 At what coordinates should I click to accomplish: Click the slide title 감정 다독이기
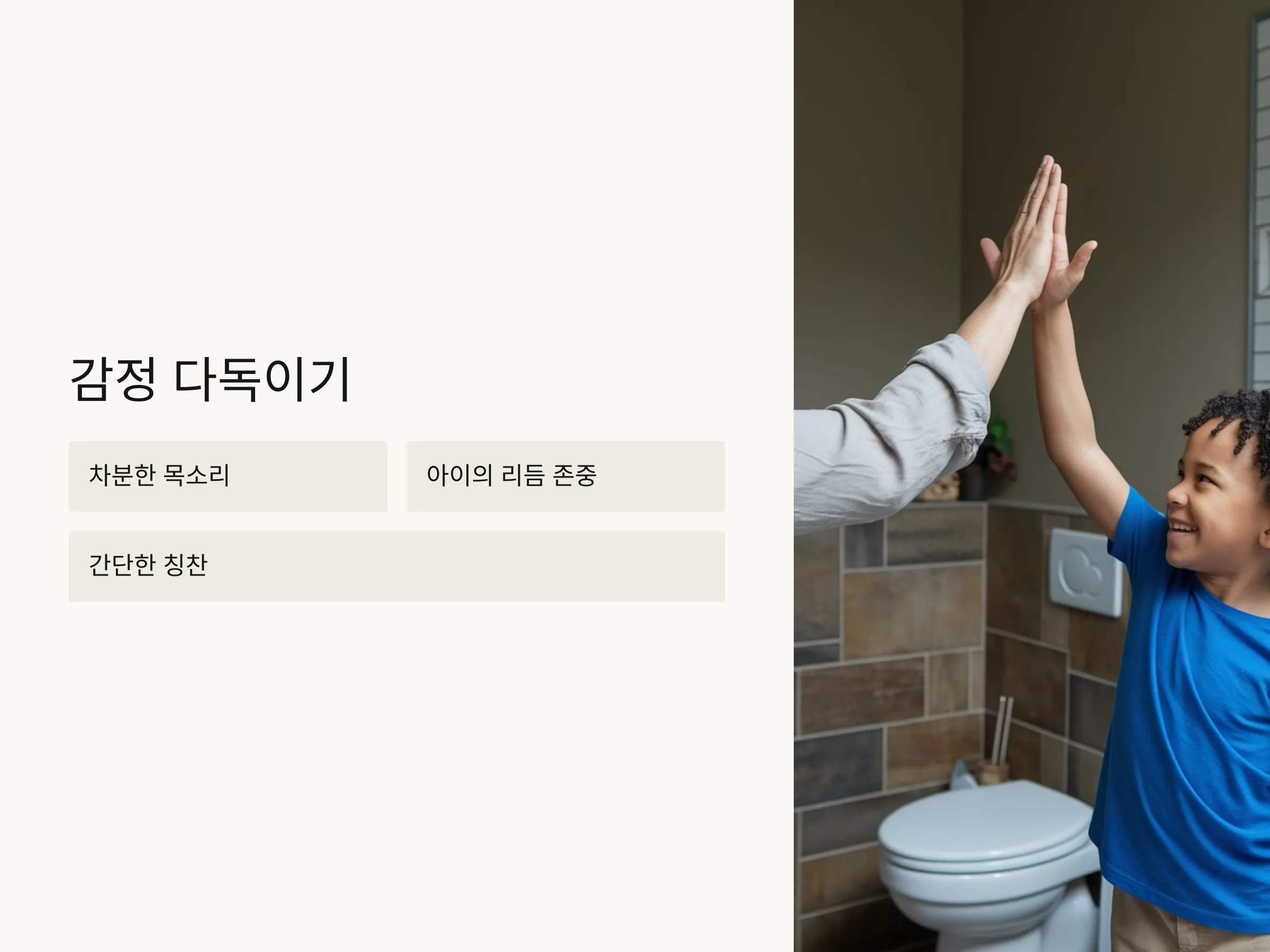(x=210, y=379)
